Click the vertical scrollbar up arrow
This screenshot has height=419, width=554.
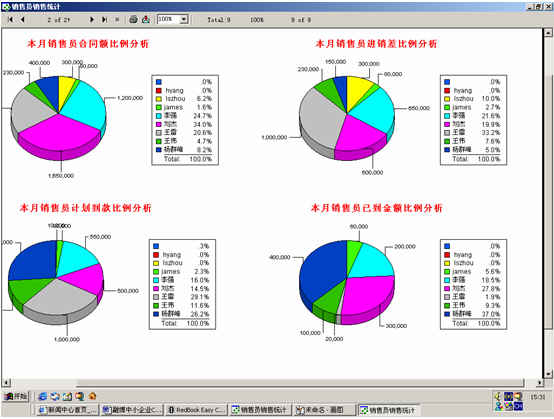pos(548,33)
